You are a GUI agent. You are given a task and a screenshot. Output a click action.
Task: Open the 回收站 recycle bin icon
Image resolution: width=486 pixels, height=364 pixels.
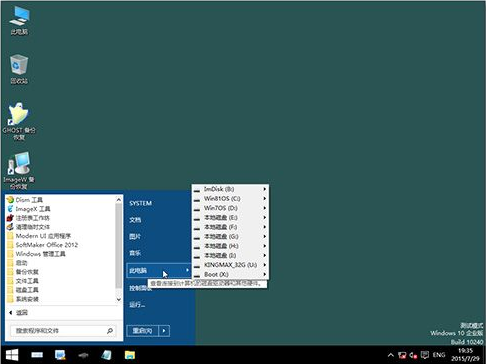[x=19, y=69]
